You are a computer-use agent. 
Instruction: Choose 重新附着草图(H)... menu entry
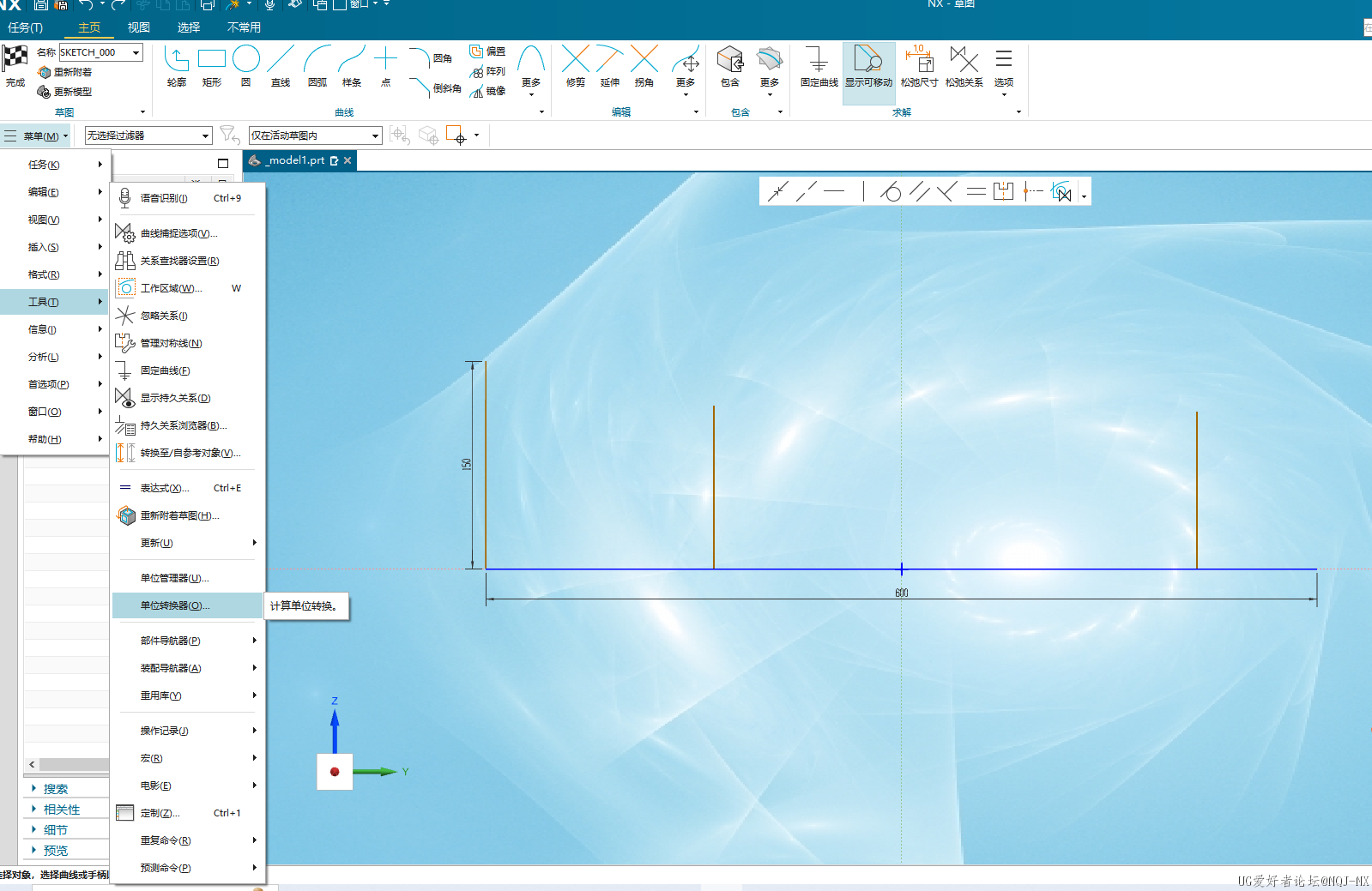pos(187,515)
